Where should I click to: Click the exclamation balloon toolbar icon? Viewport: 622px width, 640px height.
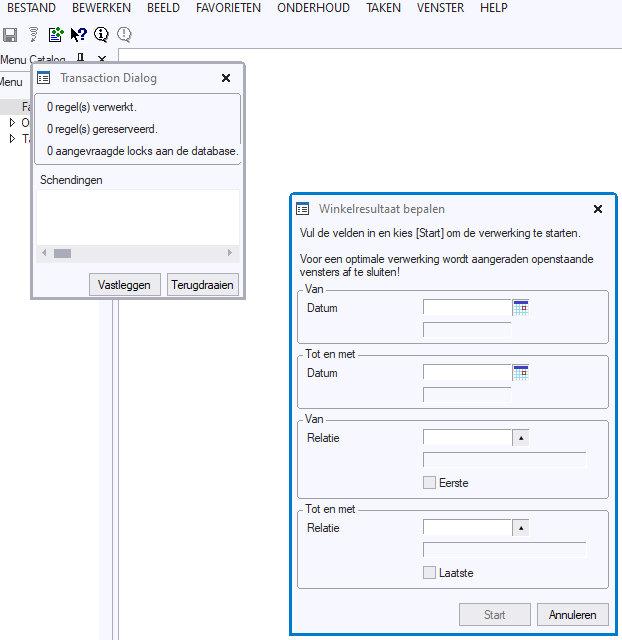point(124,35)
